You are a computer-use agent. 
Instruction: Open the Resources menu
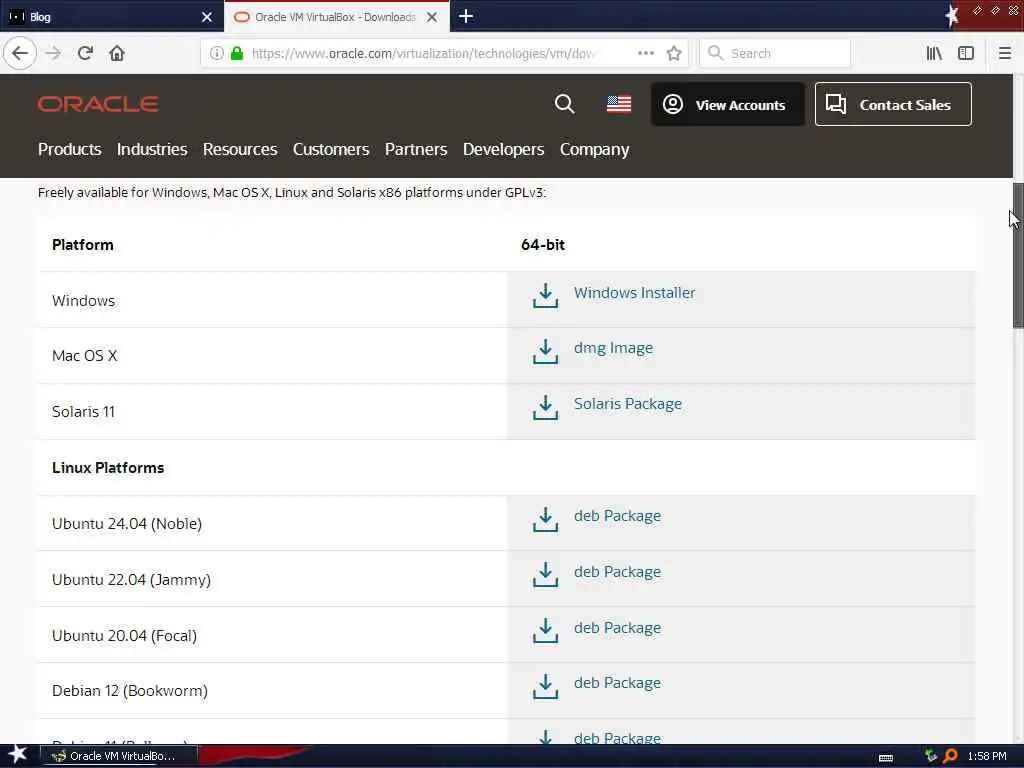tap(240, 150)
